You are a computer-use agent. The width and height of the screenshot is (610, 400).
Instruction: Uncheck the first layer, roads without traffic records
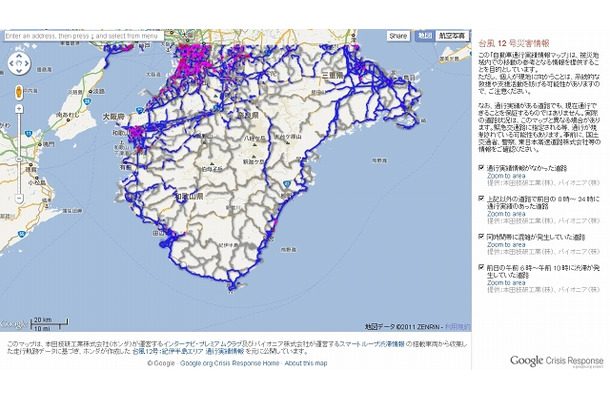click(481, 168)
